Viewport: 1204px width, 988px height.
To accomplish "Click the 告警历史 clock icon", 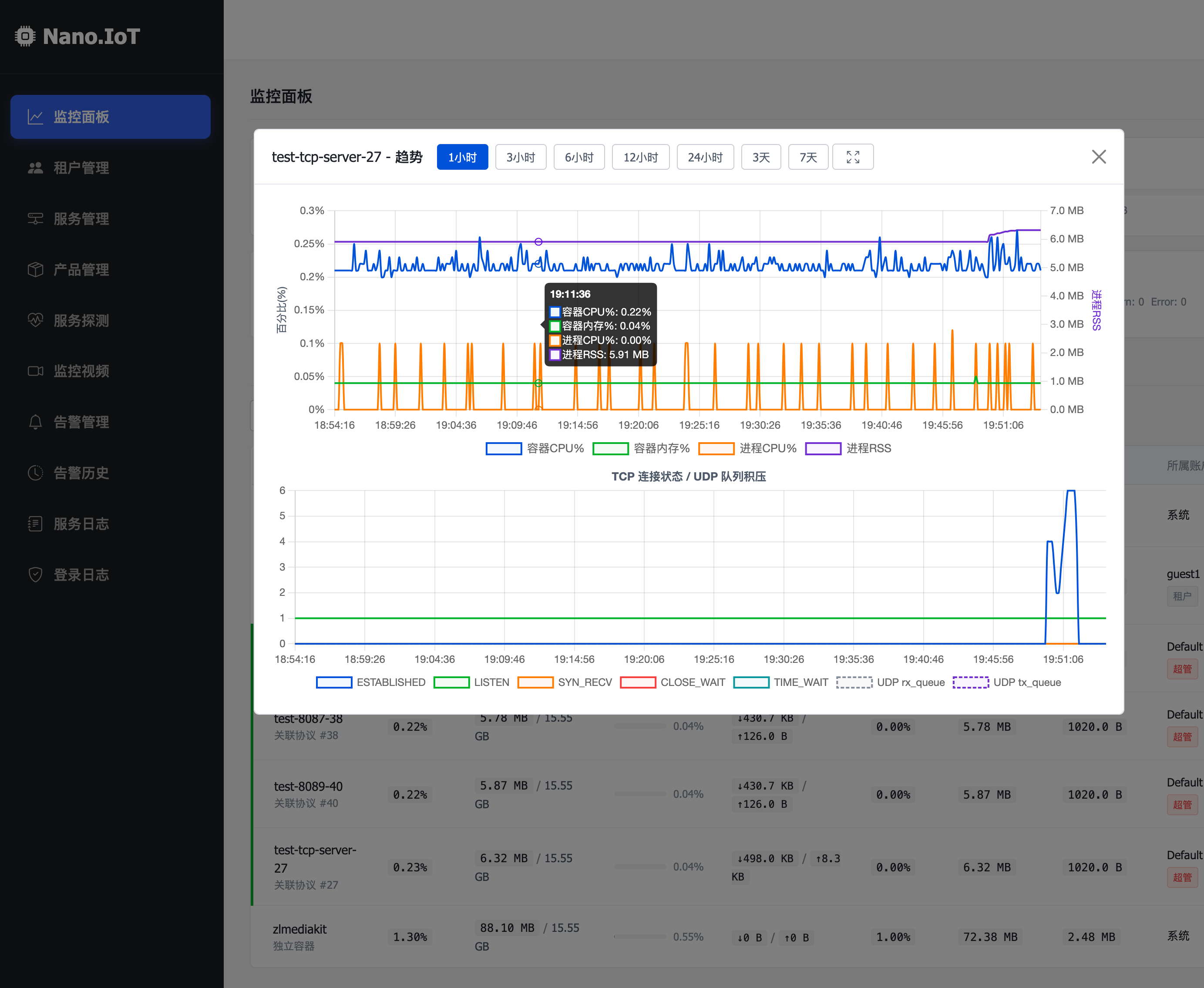I will [x=35, y=473].
